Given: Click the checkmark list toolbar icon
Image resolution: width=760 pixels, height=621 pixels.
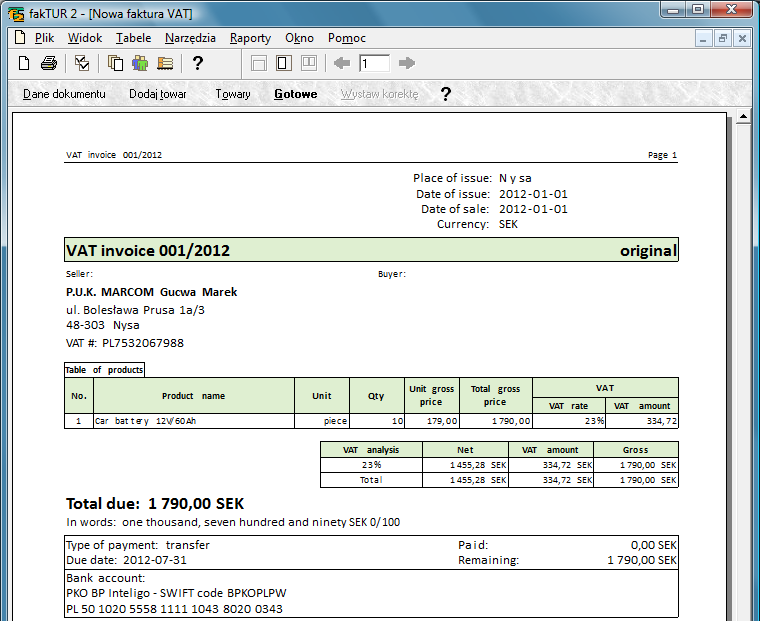Looking at the screenshot, I should click(x=82, y=63).
